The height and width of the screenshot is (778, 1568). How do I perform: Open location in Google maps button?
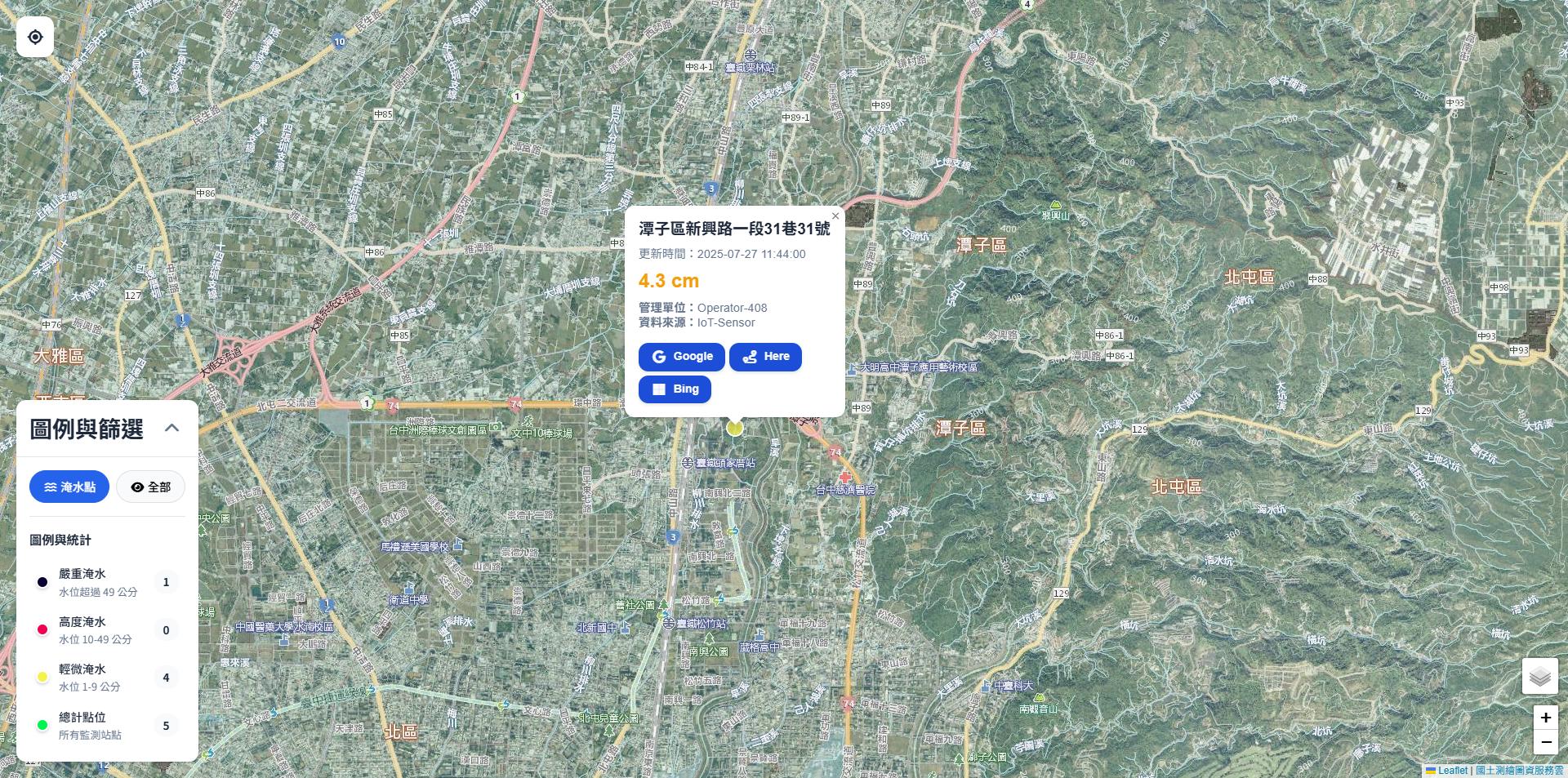682,357
